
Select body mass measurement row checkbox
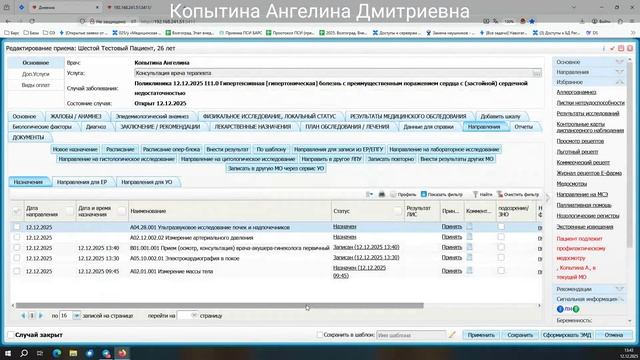pyautogui.click(x=17, y=271)
